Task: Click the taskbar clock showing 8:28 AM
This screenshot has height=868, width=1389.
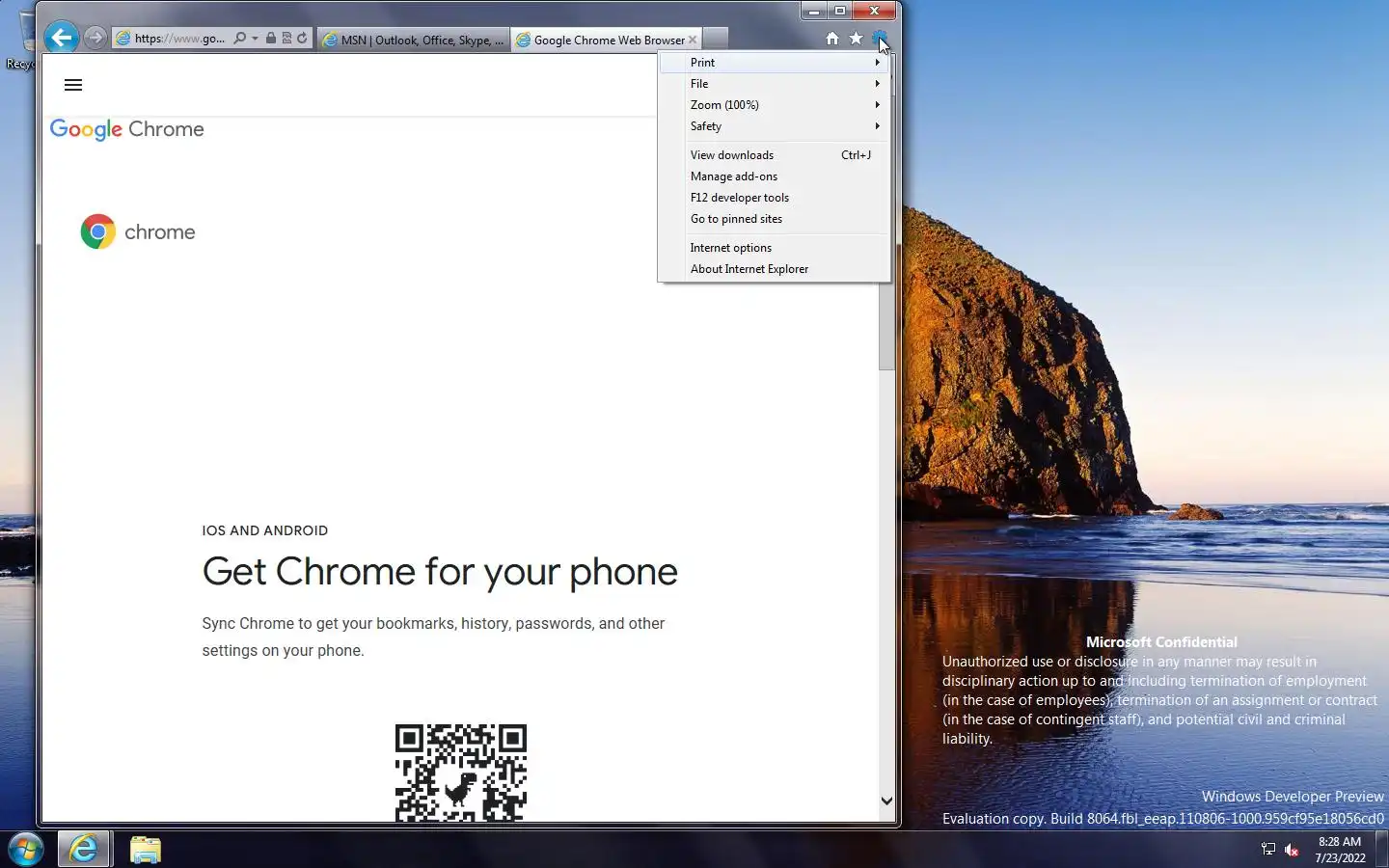Action: (1340, 850)
